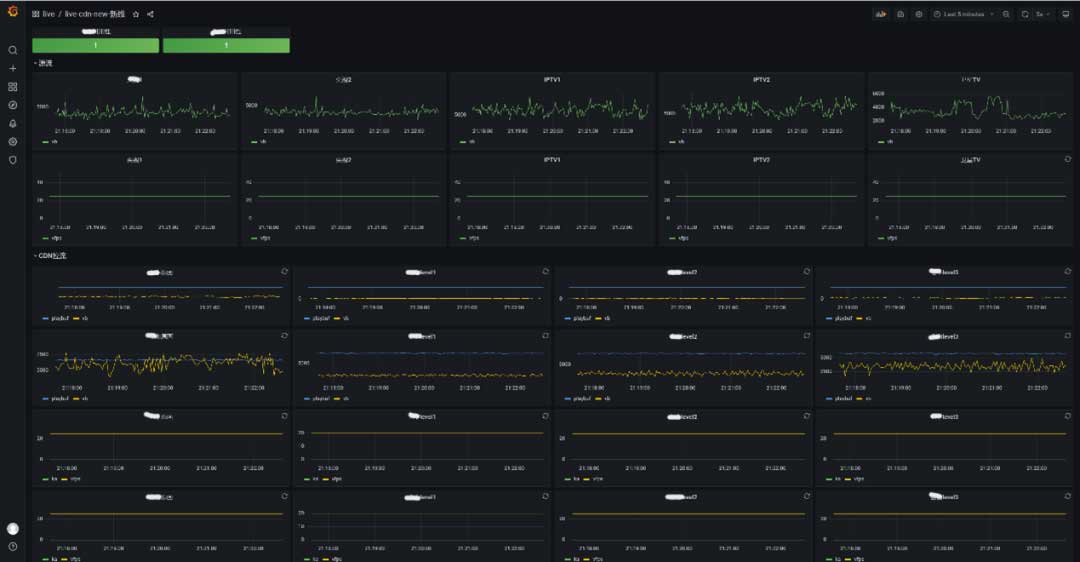Open the IPTV1 panel title menu
This screenshot has height=562, width=1080.
[x=551, y=79]
